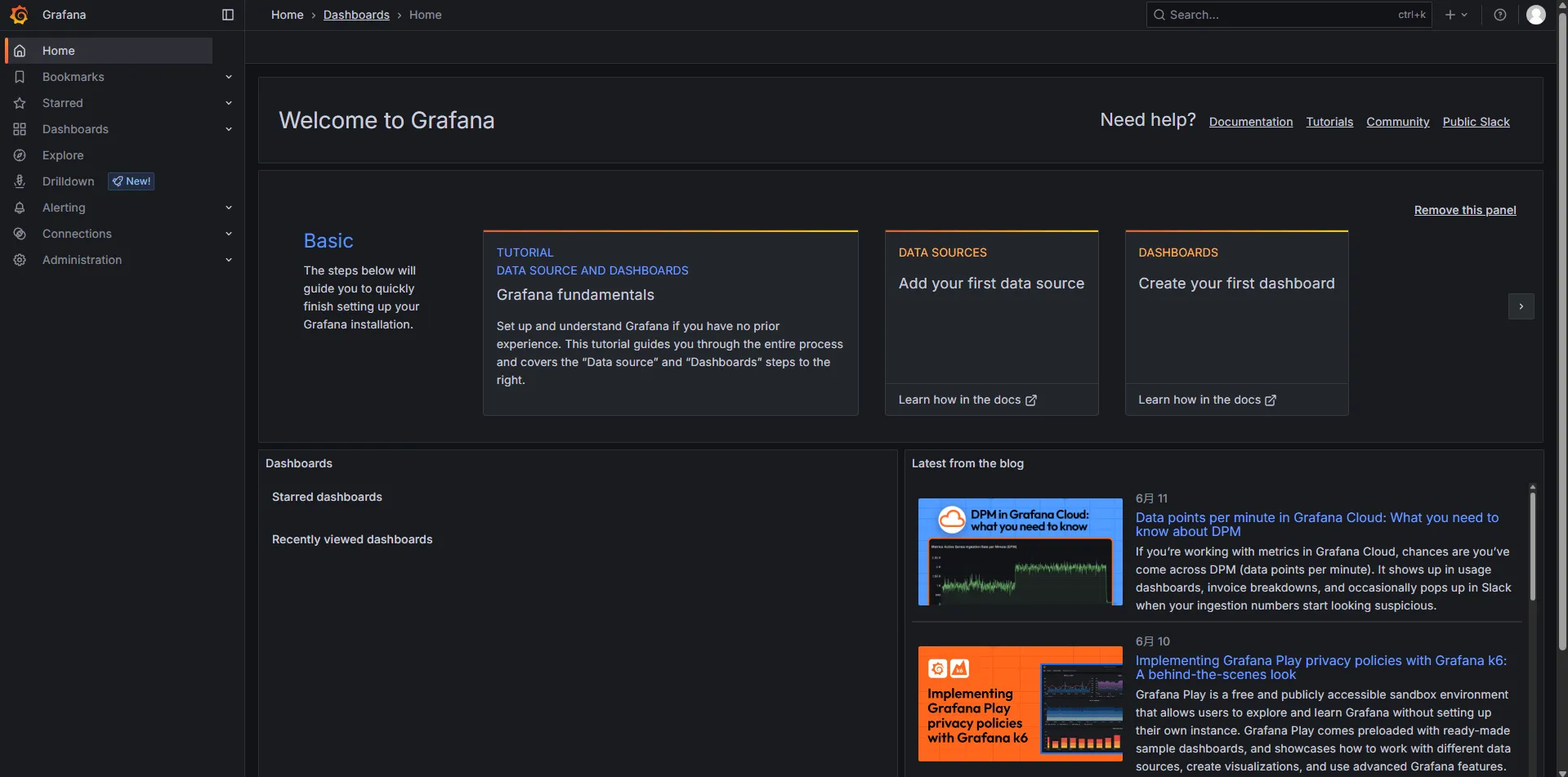Focus the Search input field

[x=1289, y=15]
